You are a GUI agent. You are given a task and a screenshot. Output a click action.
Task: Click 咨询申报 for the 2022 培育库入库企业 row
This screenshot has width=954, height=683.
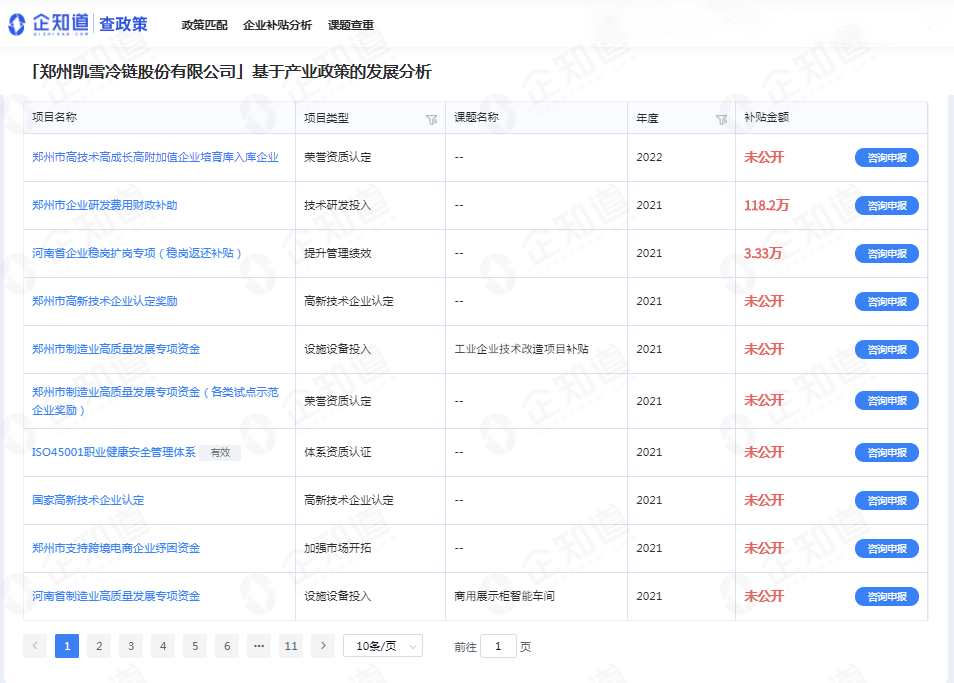pyautogui.click(x=886, y=158)
